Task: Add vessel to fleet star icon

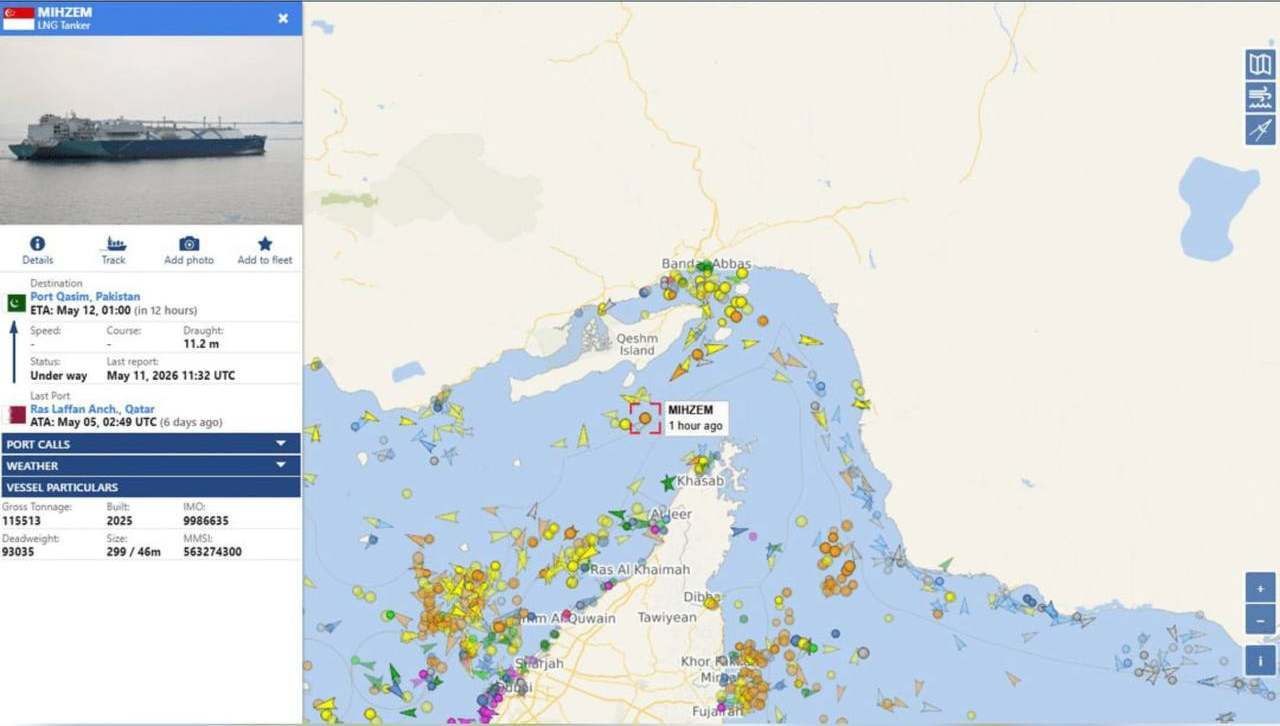Action: tap(265, 243)
